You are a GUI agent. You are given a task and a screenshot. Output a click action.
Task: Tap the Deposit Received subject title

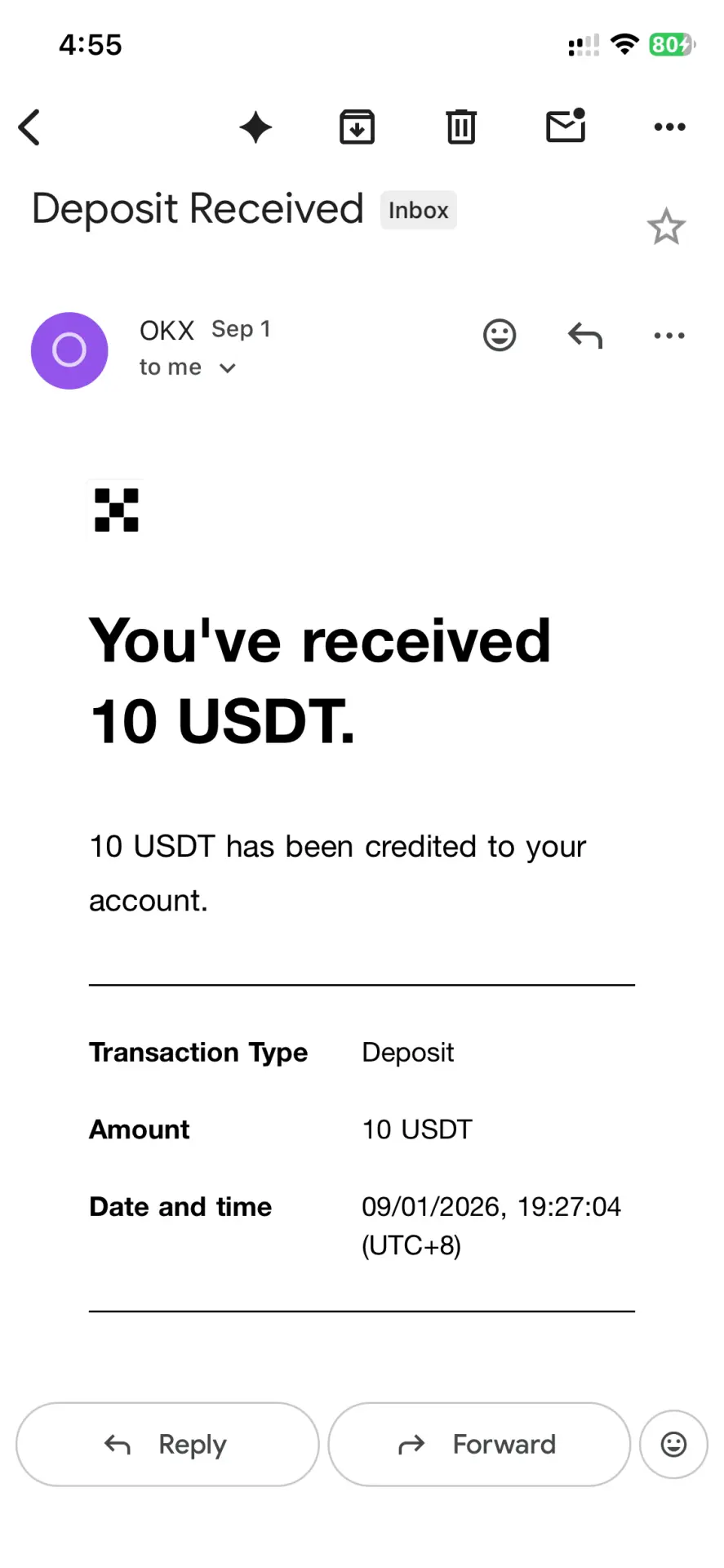point(198,209)
